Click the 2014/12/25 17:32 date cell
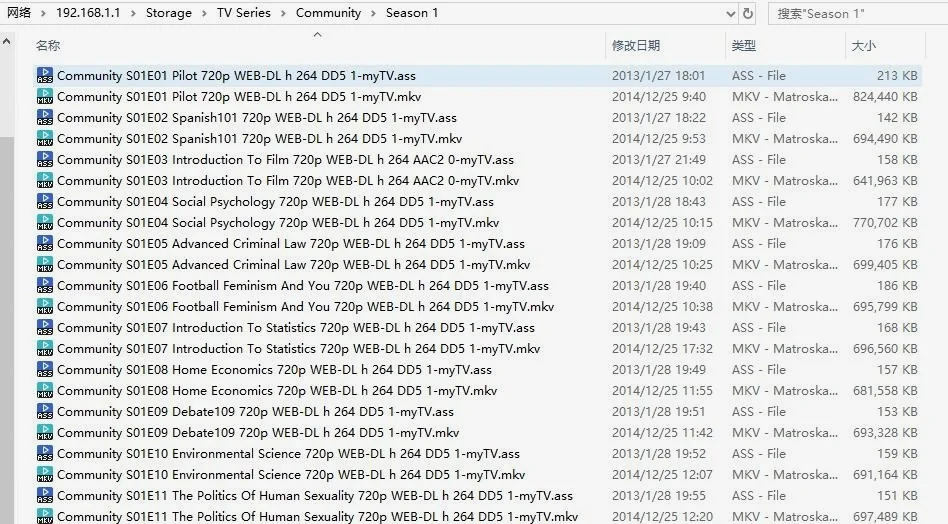 [662, 349]
